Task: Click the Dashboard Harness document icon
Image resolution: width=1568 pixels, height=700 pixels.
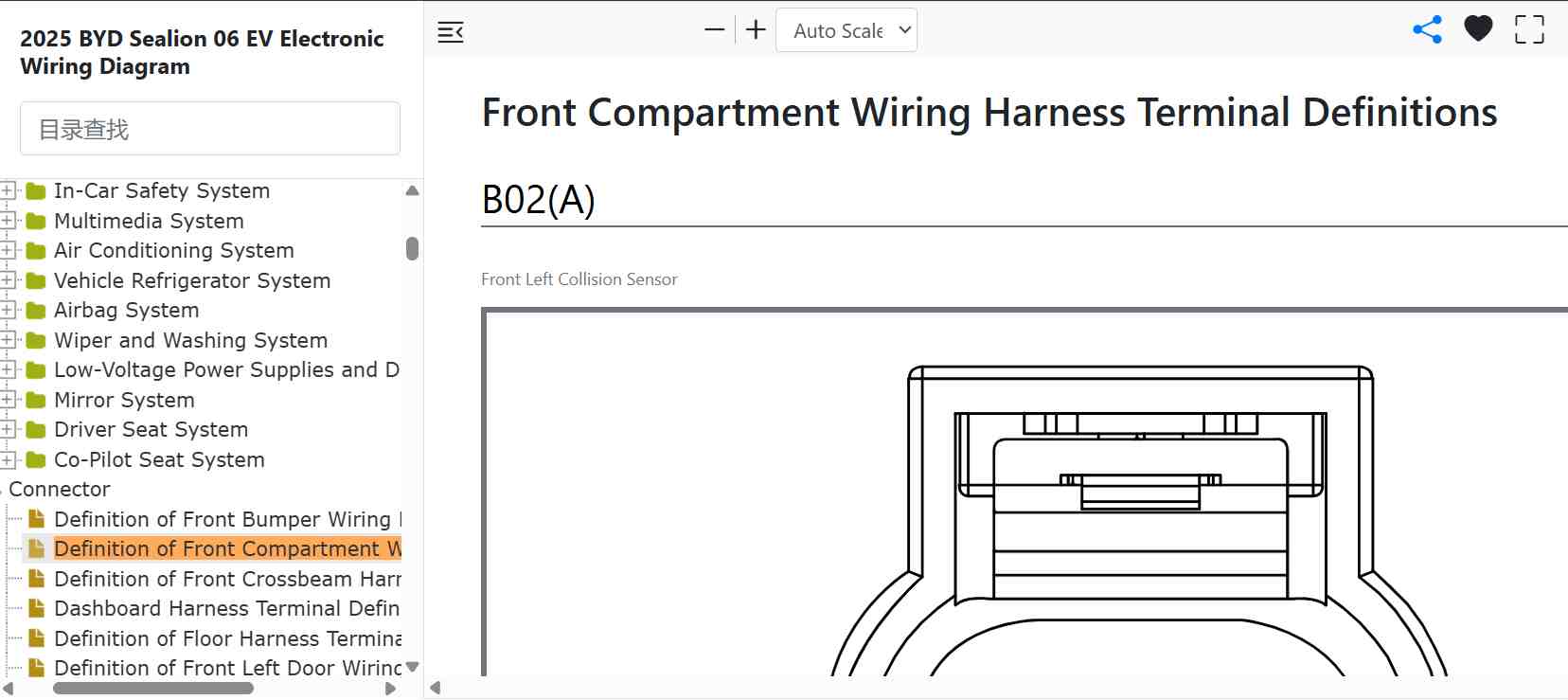Action: (x=36, y=608)
